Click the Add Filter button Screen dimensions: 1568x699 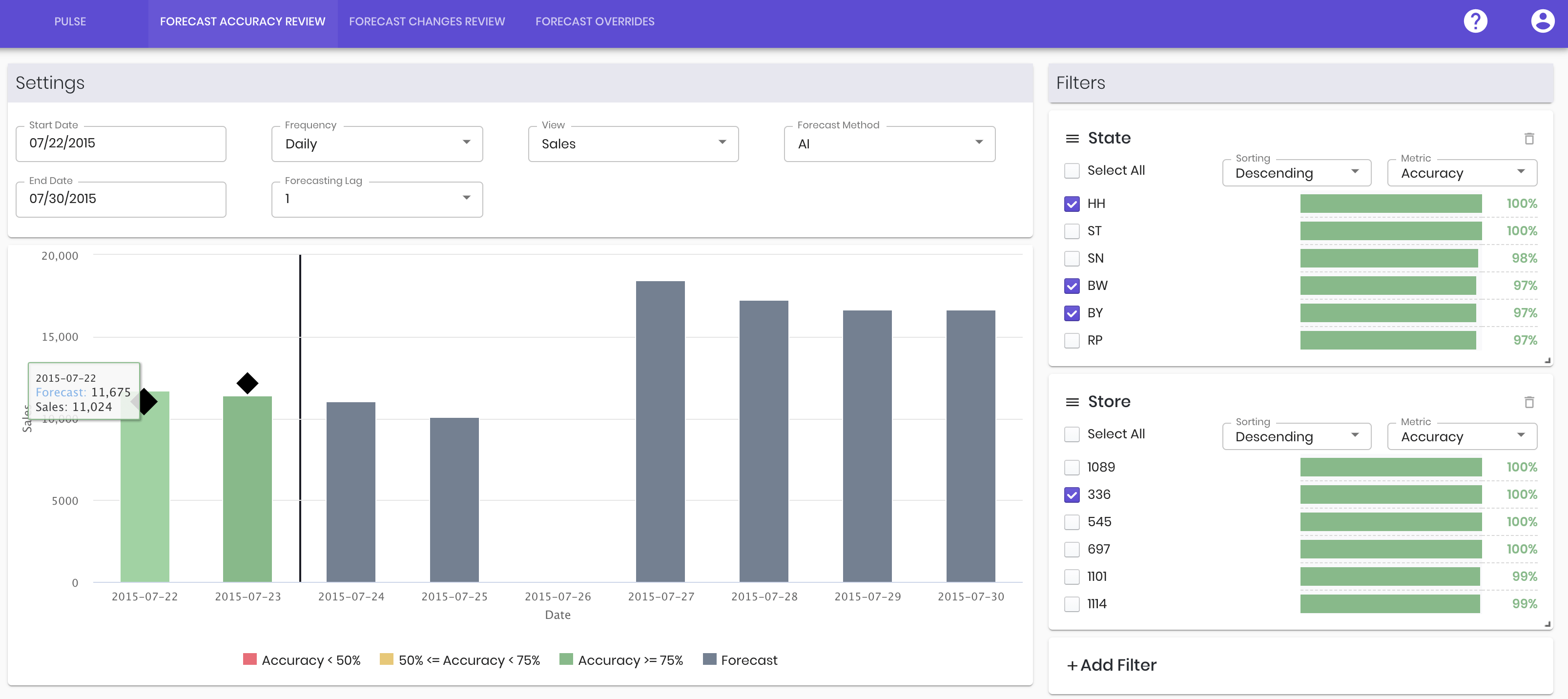[x=1112, y=665]
